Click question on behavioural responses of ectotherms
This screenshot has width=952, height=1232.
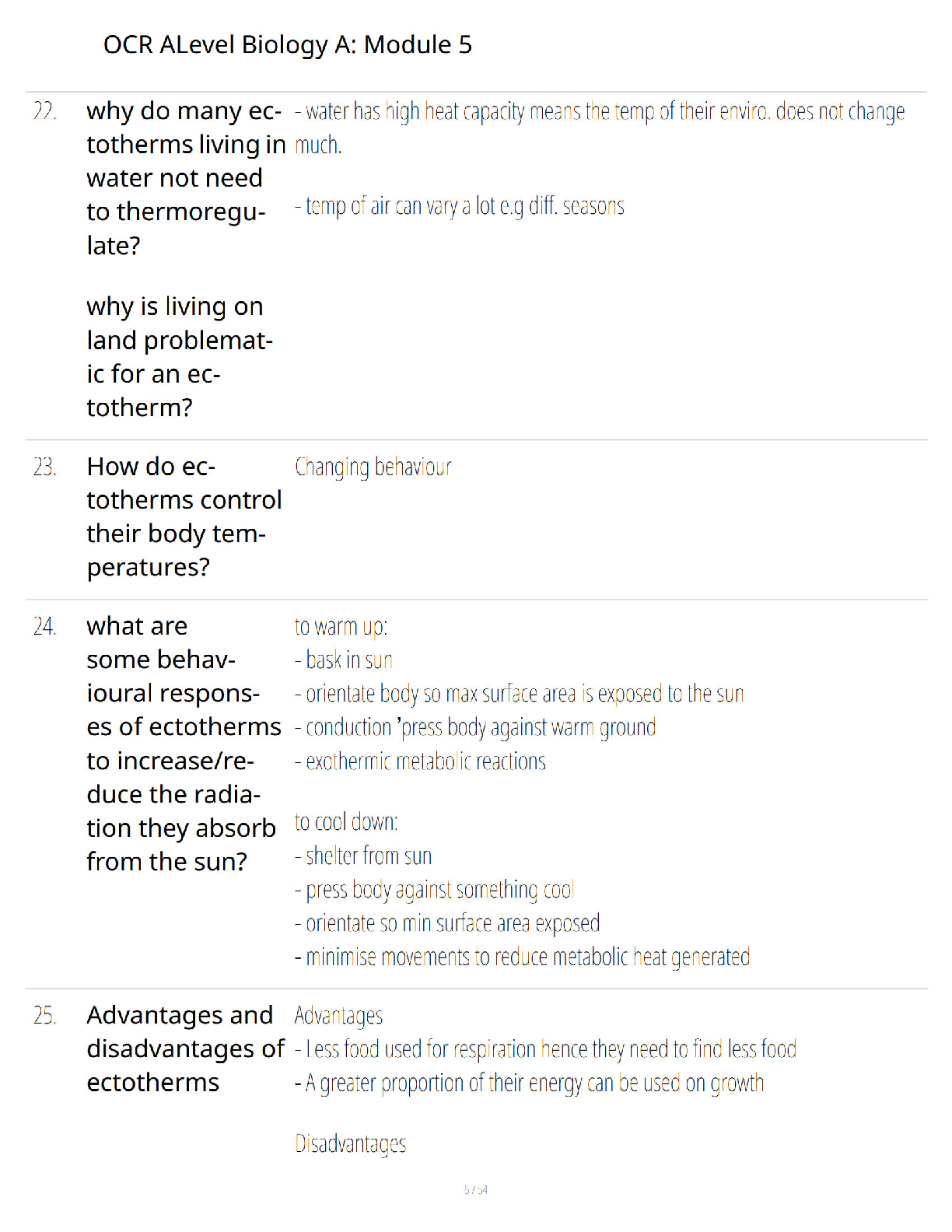(x=184, y=744)
